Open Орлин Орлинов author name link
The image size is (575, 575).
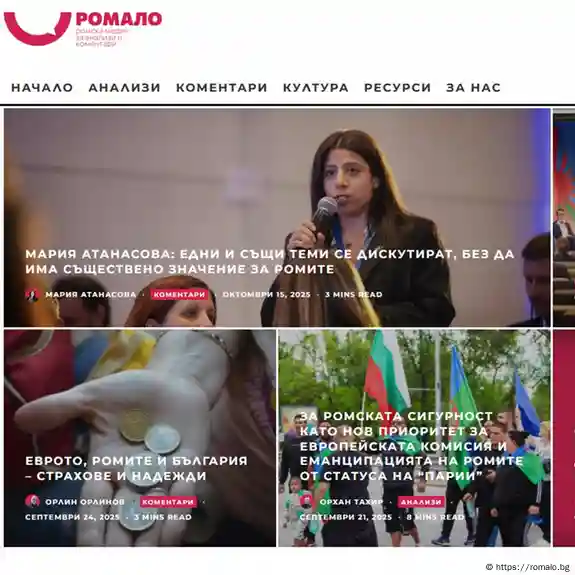click(85, 502)
